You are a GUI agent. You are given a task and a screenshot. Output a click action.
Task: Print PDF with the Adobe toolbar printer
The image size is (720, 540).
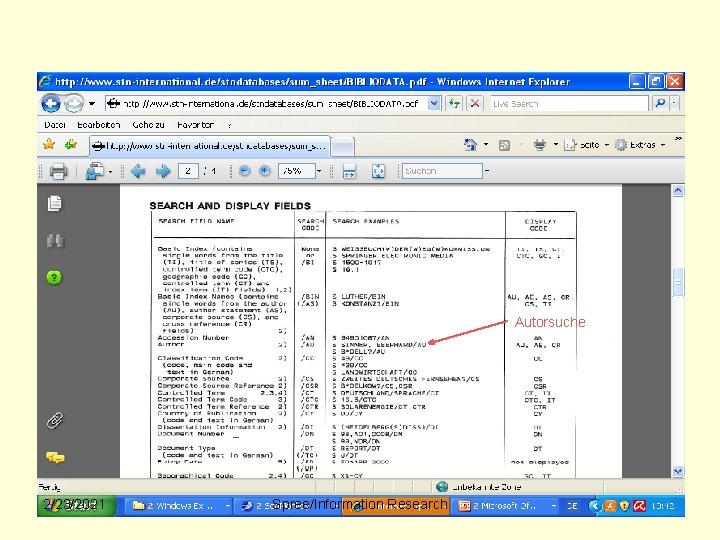(58, 171)
